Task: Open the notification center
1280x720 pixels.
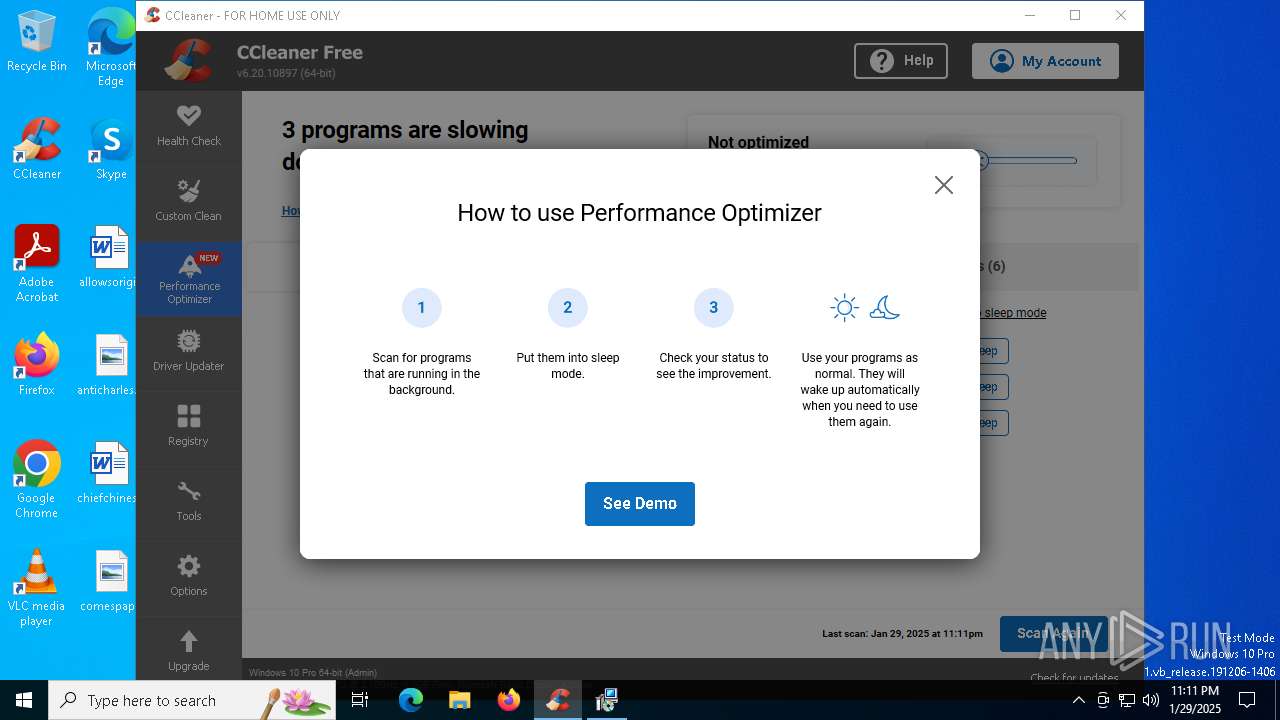Action: [1247, 700]
